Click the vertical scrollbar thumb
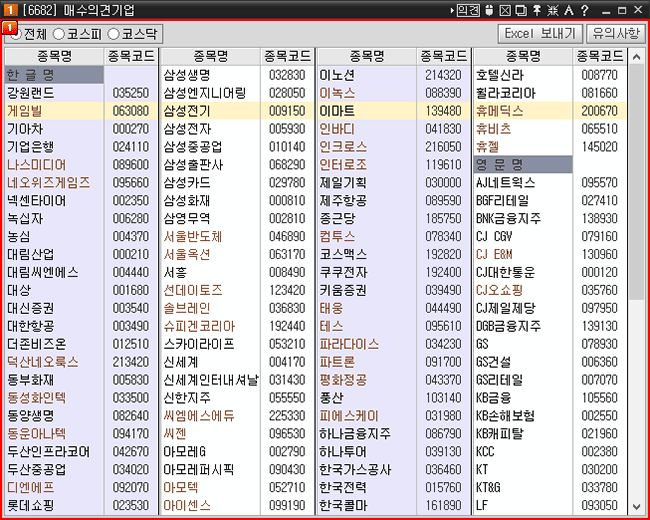 click(636, 182)
